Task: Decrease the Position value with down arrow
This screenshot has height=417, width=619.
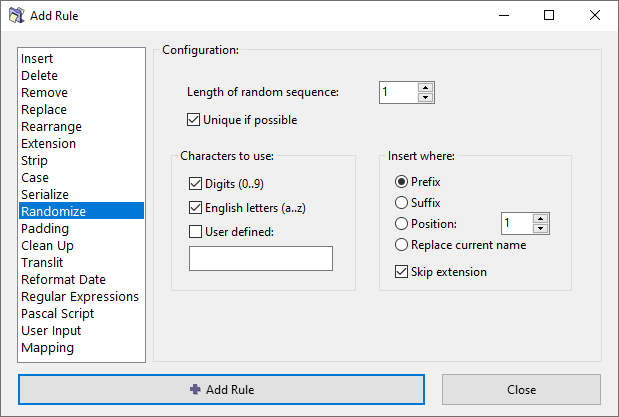Action: [541, 229]
